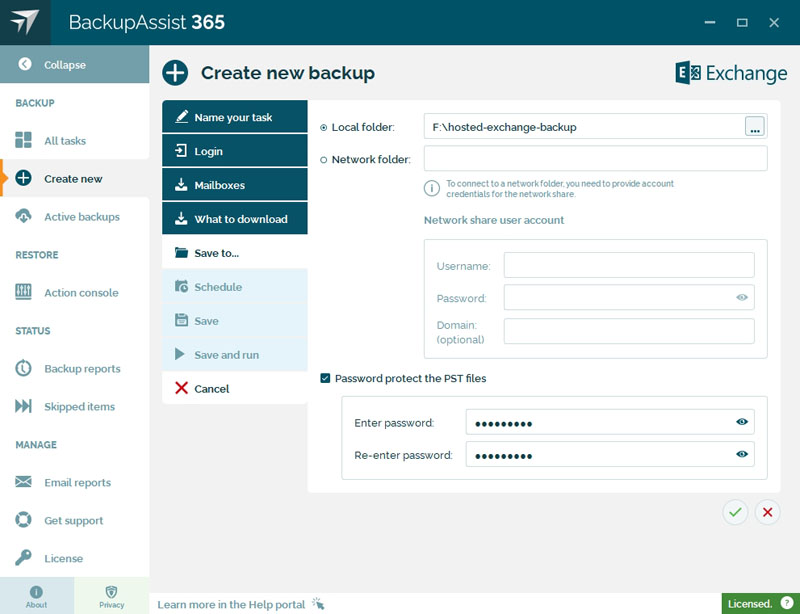
Task: Click the Save and run play icon
Action: click(180, 354)
